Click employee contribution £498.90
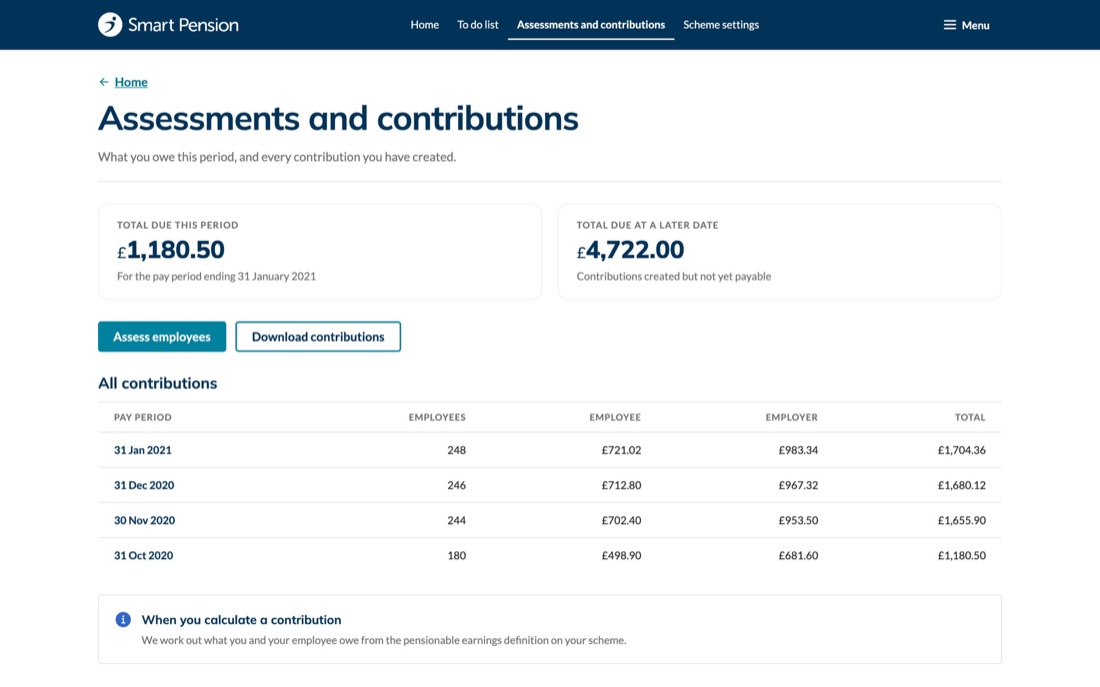 (x=622, y=556)
